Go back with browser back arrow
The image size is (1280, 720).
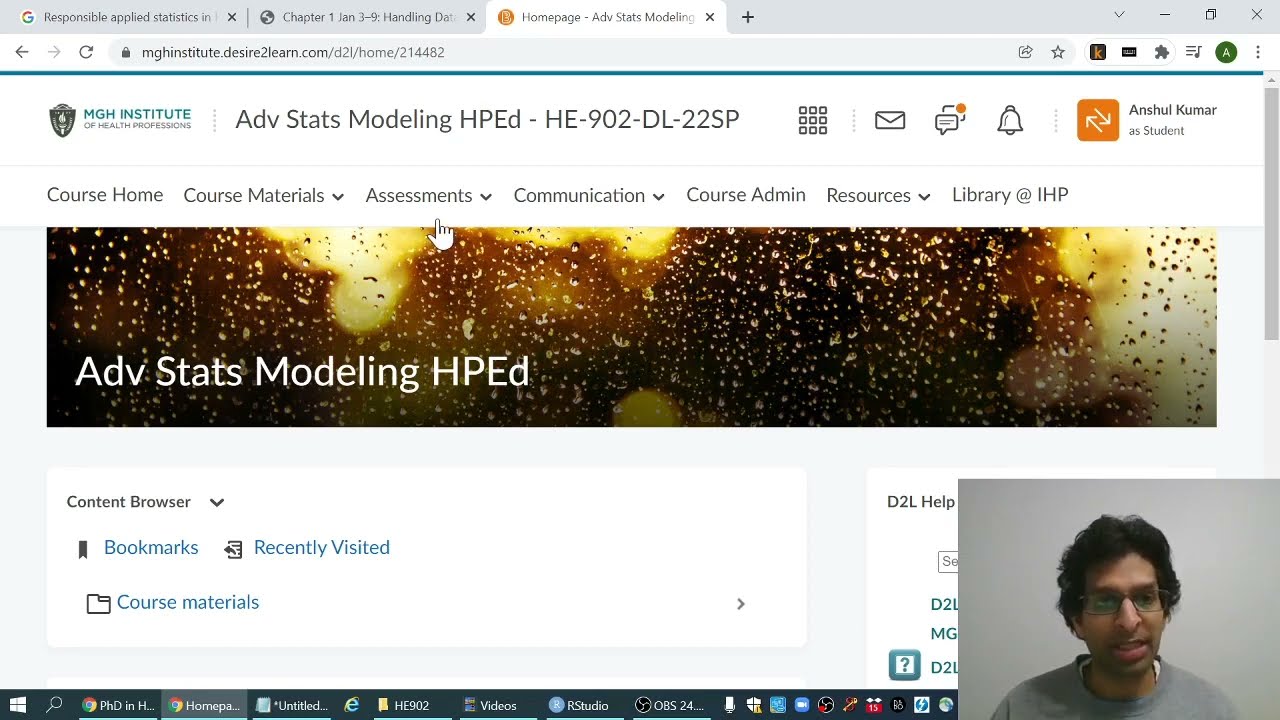[22, 52]
